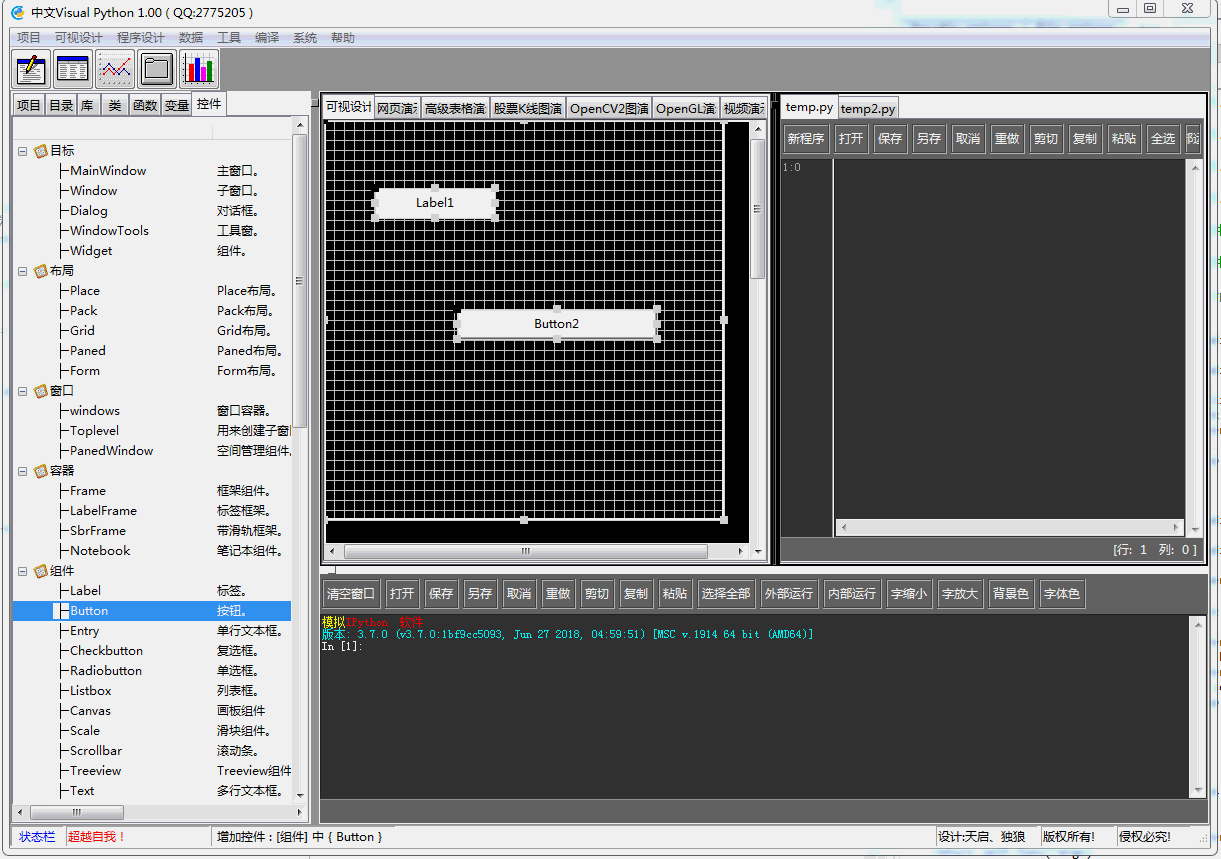Click 内部运行 in the console toolbar

click(852, 594)
